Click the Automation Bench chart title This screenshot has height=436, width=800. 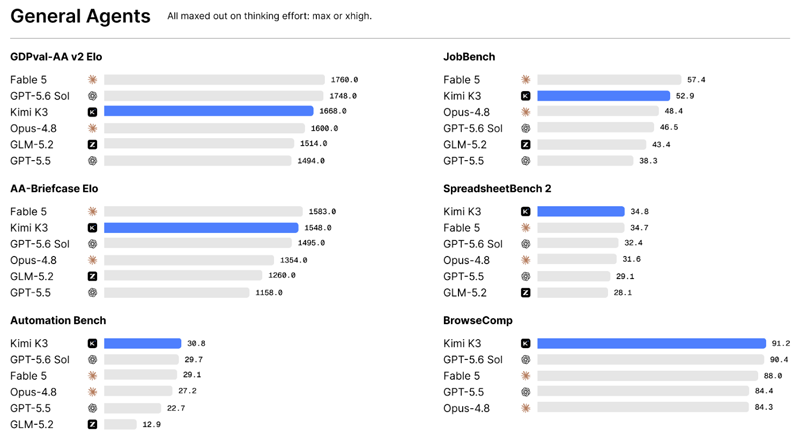[58, 320]
